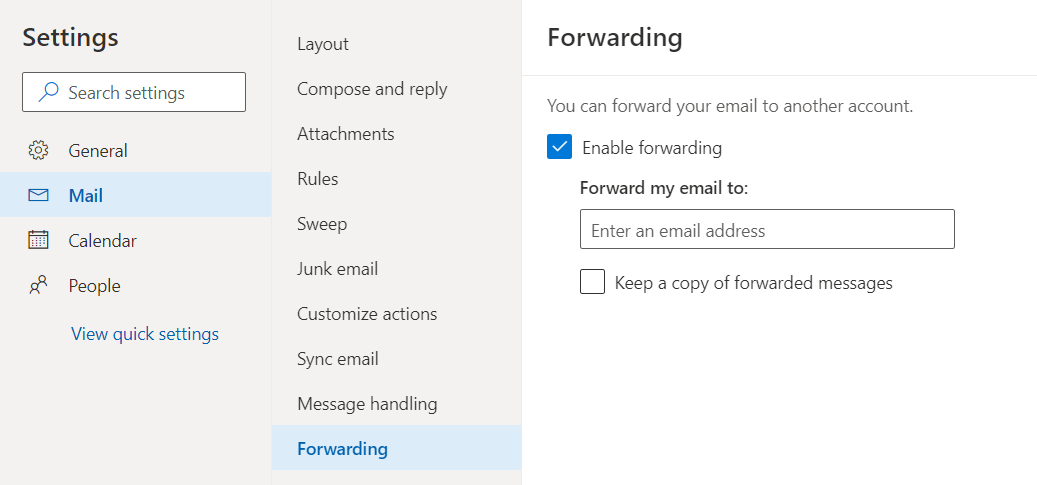The width and height of the screenshot is (1037, 485).
Task: Click the Search settings field
Action: click(x=145, y=93)
